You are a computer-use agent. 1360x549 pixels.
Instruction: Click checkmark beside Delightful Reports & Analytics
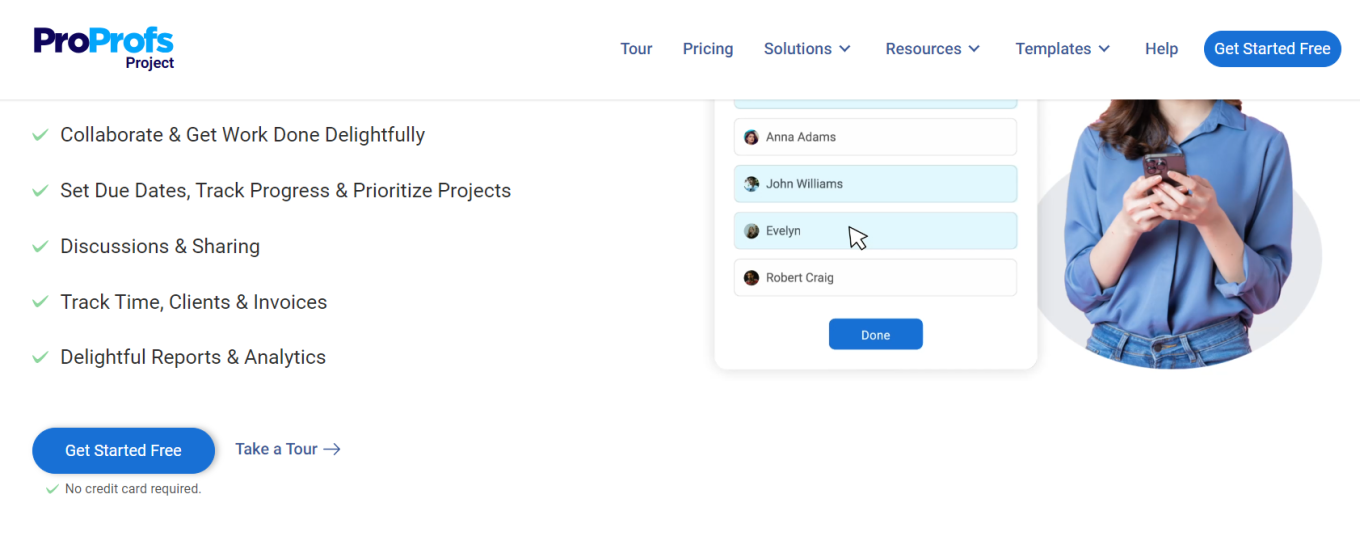click(x=40, y=357)
